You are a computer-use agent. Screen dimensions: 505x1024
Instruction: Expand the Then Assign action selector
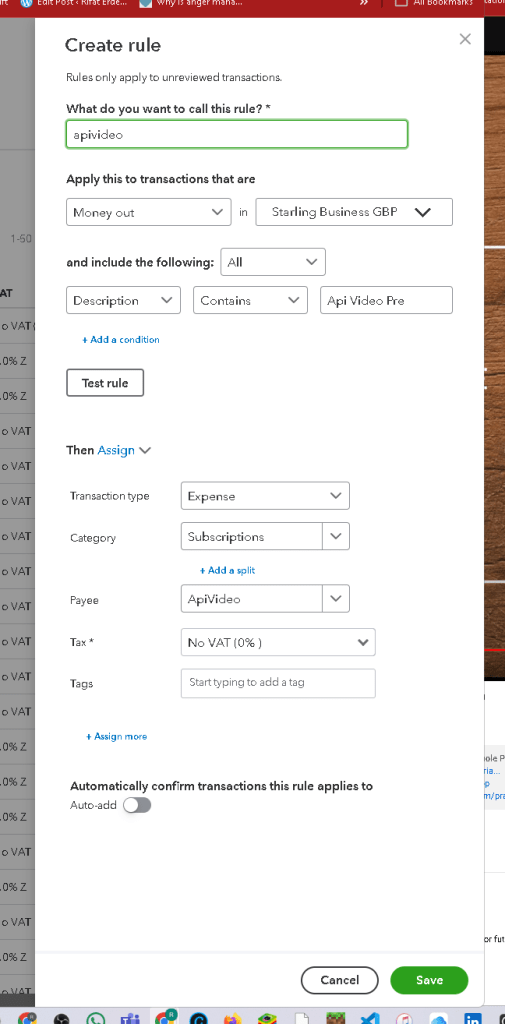coord(124,450)
